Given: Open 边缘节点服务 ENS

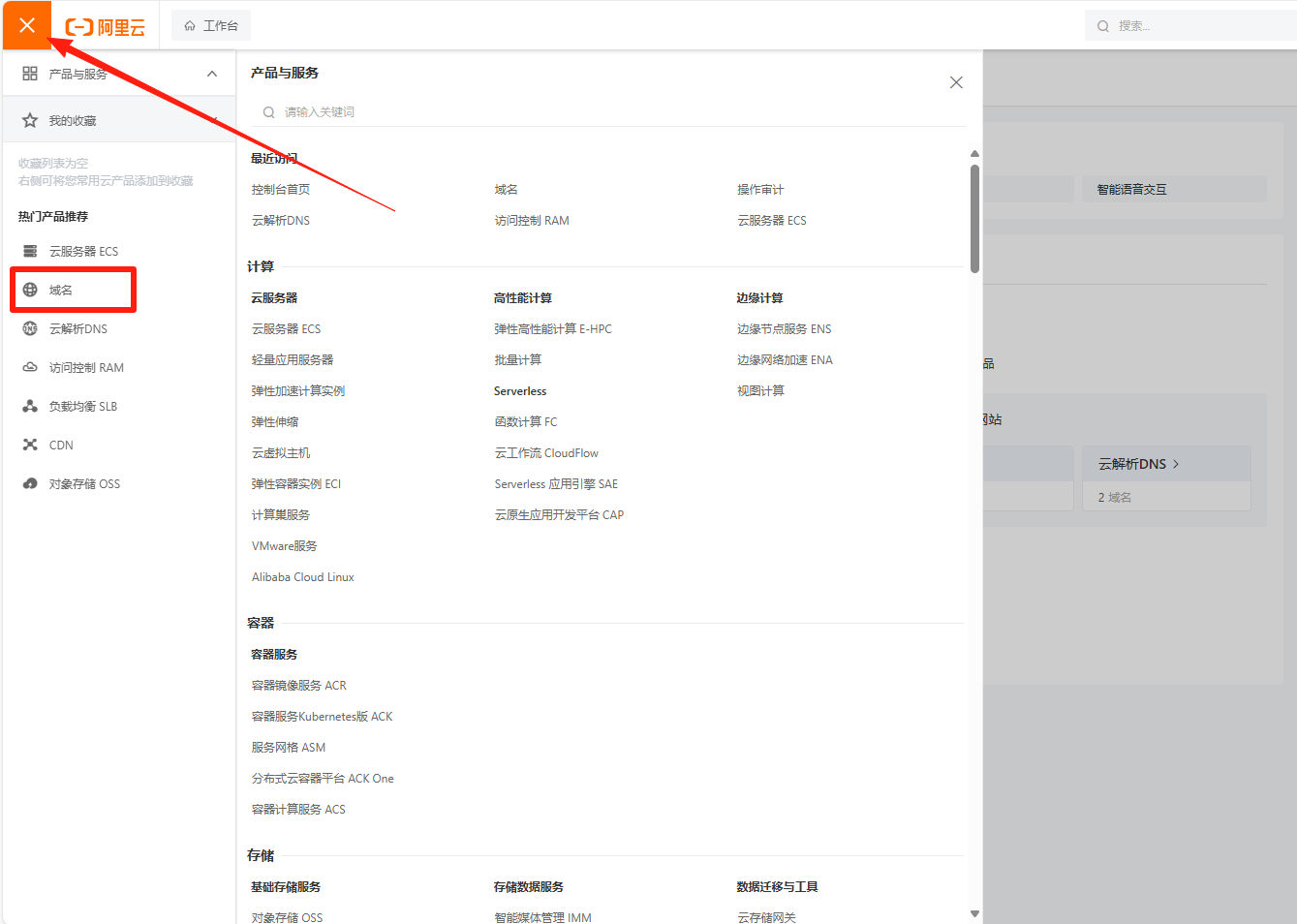Looking at the screenshot, I should (785, 329).
